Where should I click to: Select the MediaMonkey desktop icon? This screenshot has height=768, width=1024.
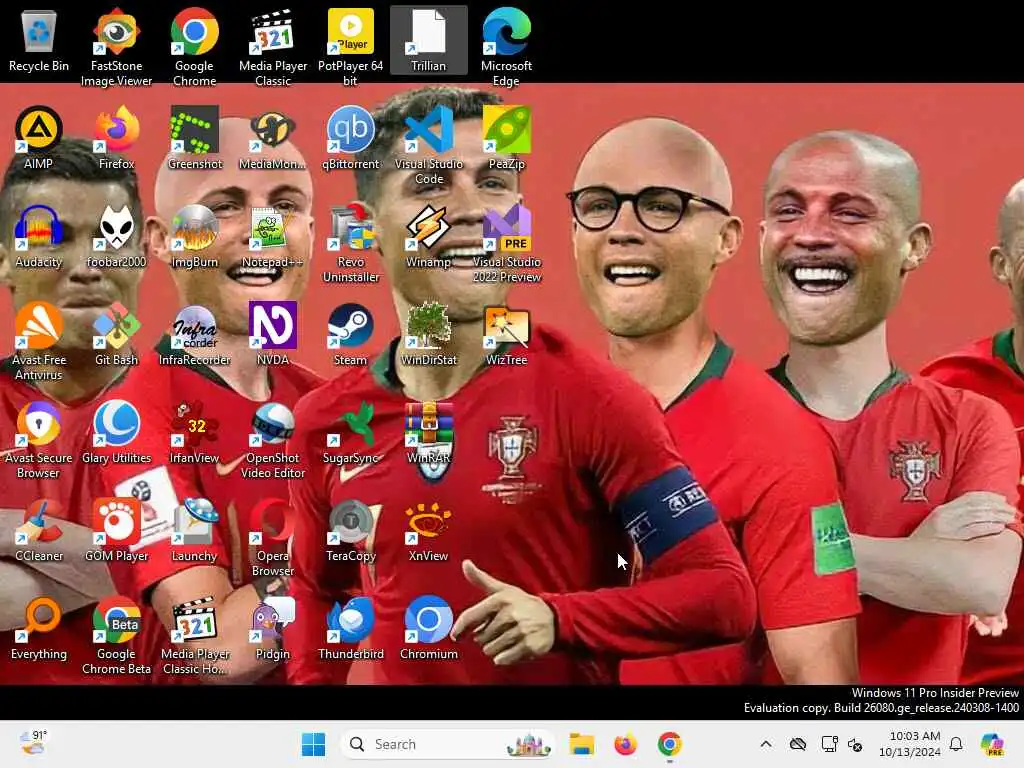(273, 138)
